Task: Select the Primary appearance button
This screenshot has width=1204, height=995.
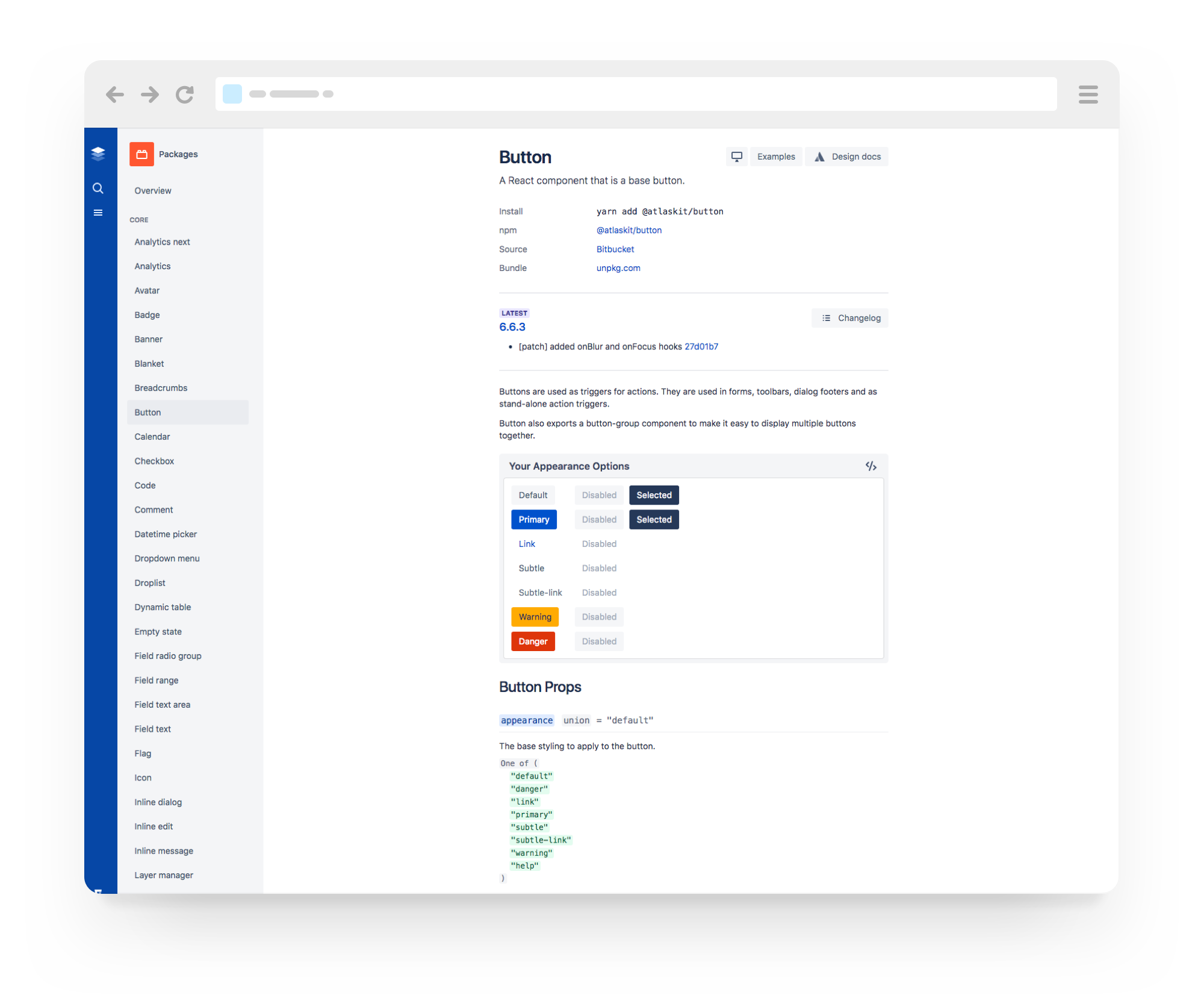Action: pyautogui.click(x=534, y=519)
